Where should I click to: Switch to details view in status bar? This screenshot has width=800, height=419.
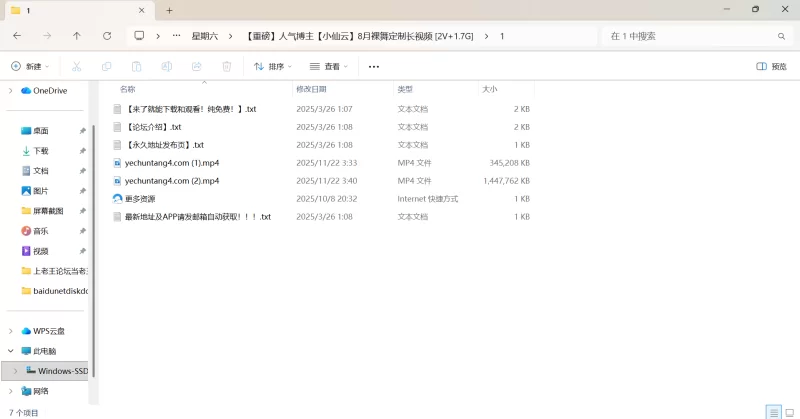[773, 412]
